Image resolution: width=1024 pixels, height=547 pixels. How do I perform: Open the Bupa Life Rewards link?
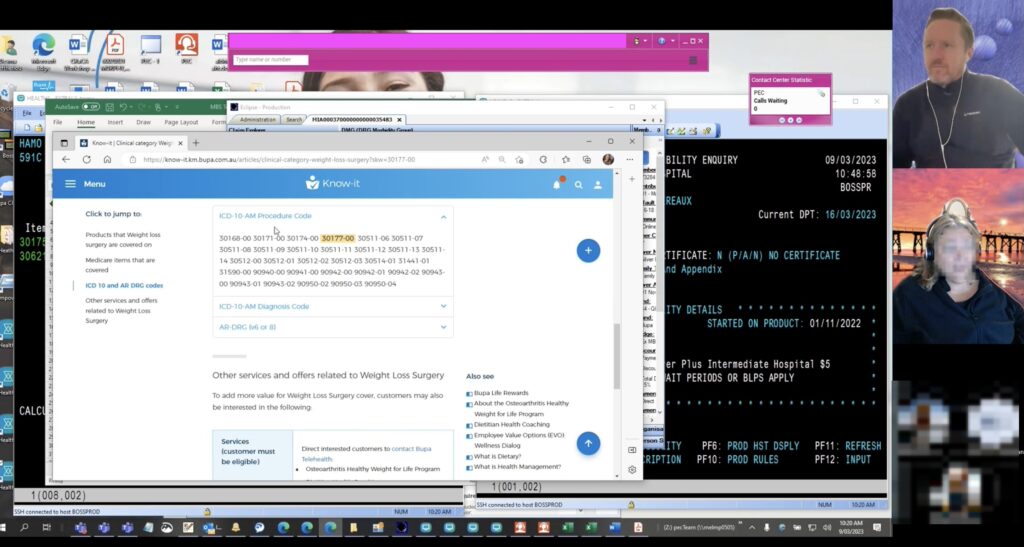click(x=501, y=393)
